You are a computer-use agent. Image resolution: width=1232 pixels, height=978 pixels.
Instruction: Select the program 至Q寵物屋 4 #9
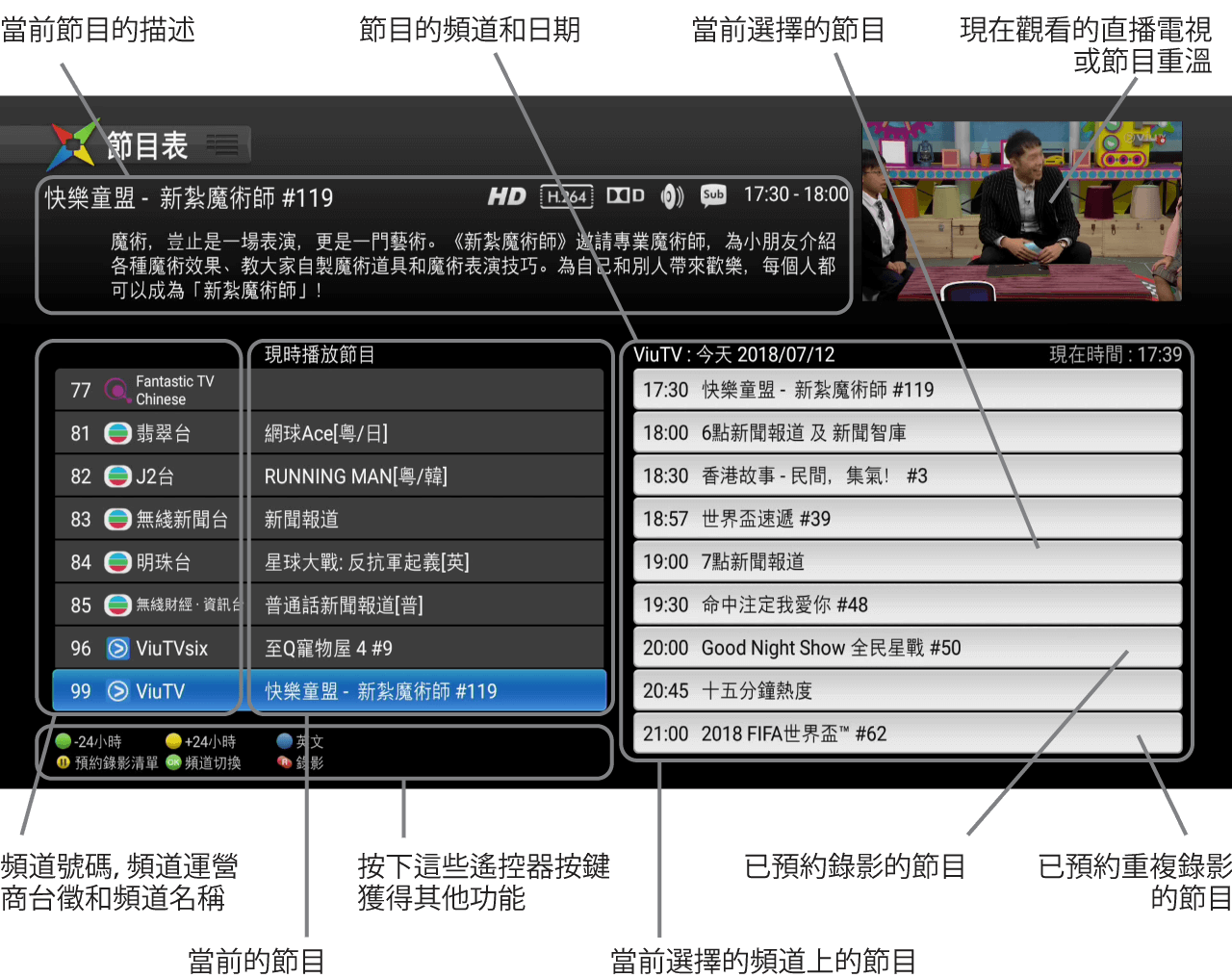(328, 649)
